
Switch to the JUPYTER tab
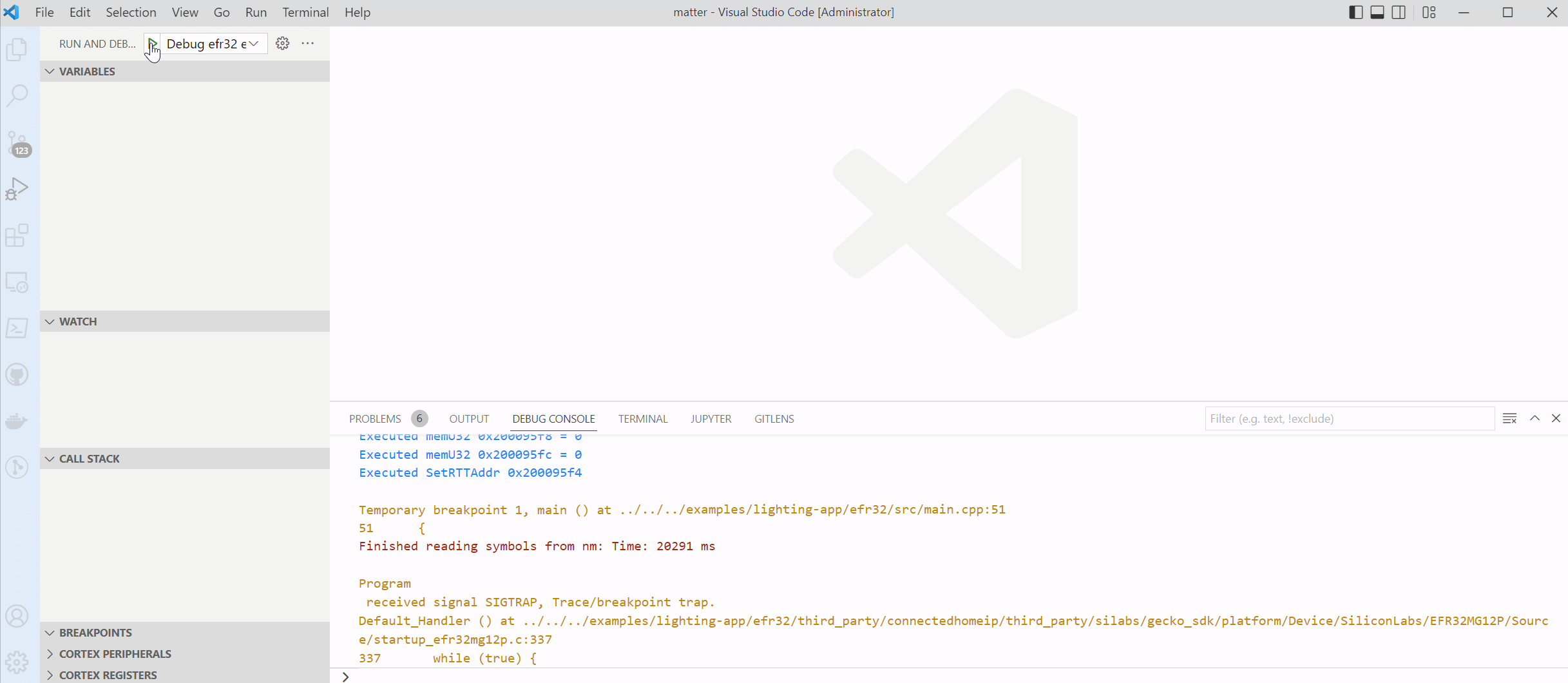coord(711,419)
